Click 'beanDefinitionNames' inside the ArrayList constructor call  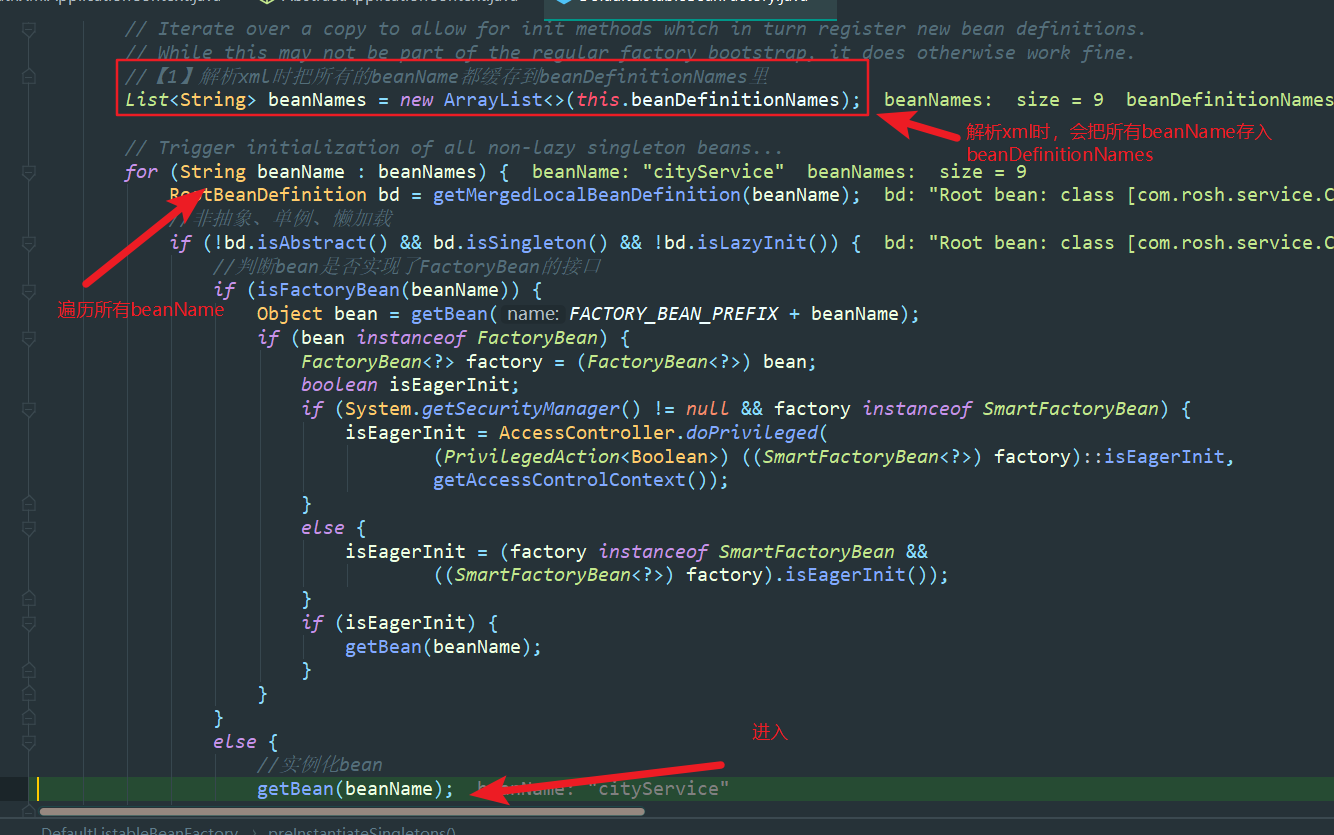[x=735, y=100]
